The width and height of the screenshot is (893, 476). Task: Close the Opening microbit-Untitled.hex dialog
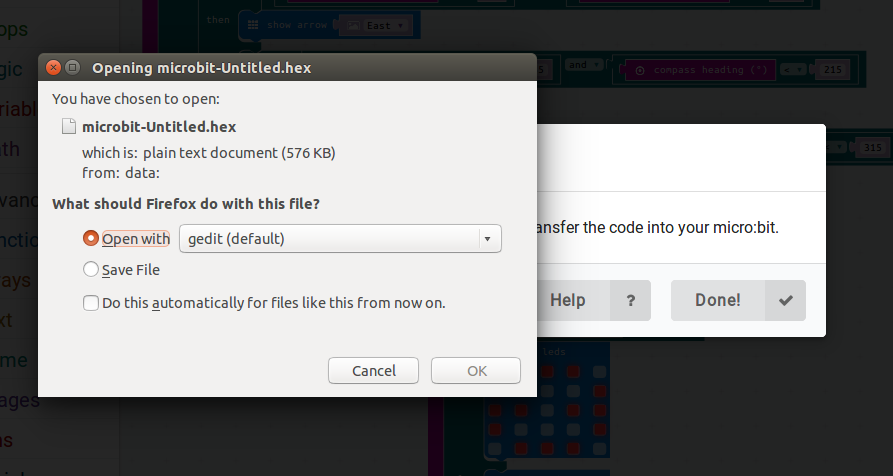tap(54, 68)
